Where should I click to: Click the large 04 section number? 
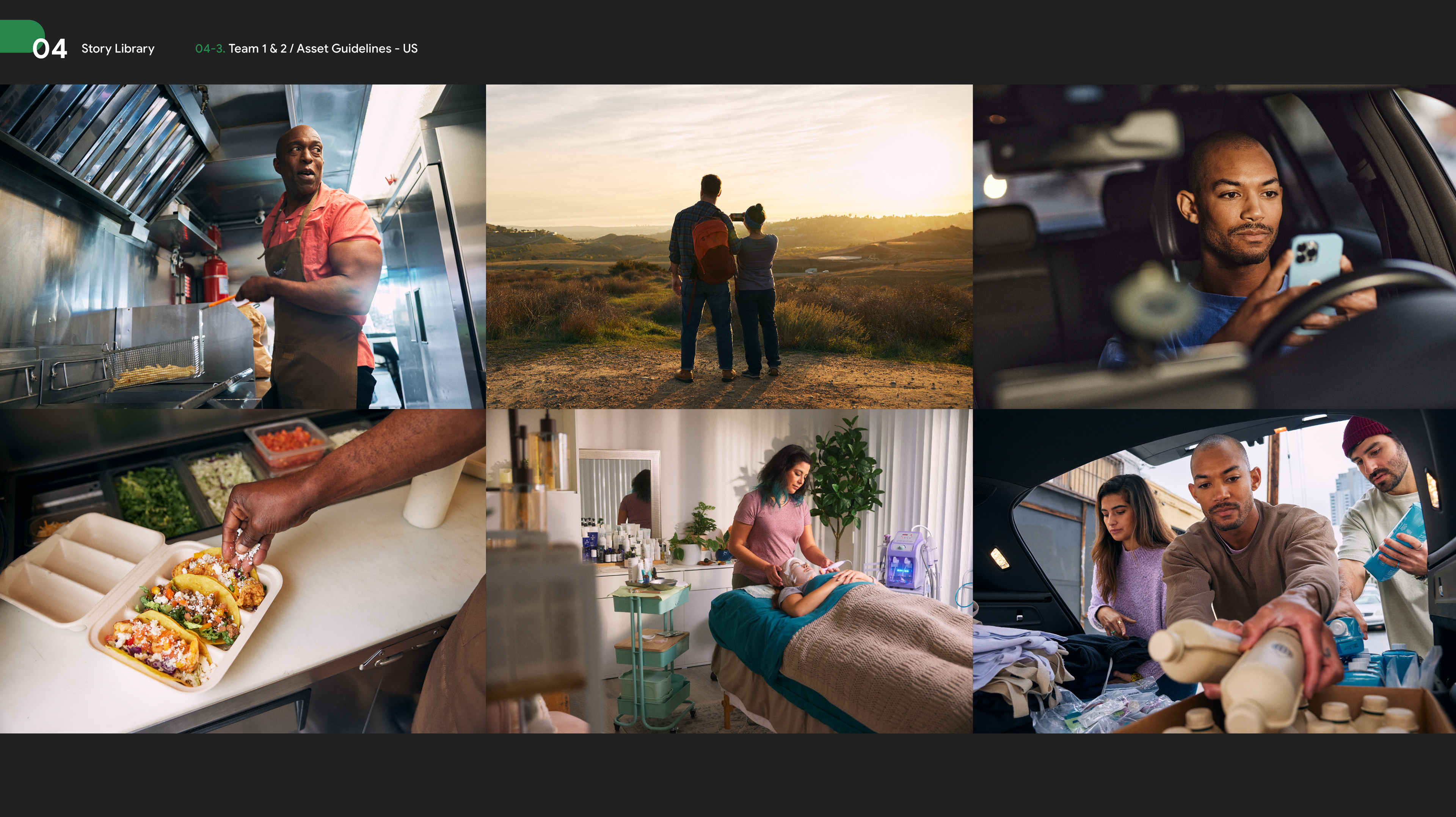point(50,49)
